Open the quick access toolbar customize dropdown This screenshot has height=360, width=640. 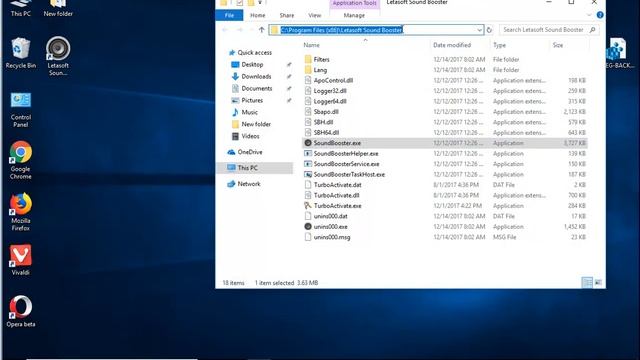[260, 2]
